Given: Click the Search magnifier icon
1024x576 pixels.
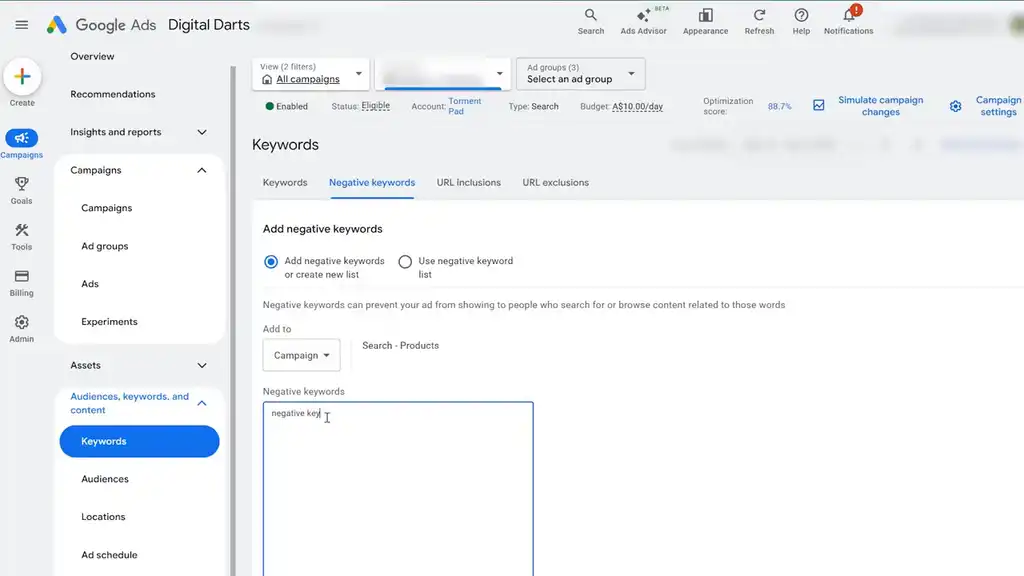Looking at the screenshot, I should 590,15.
